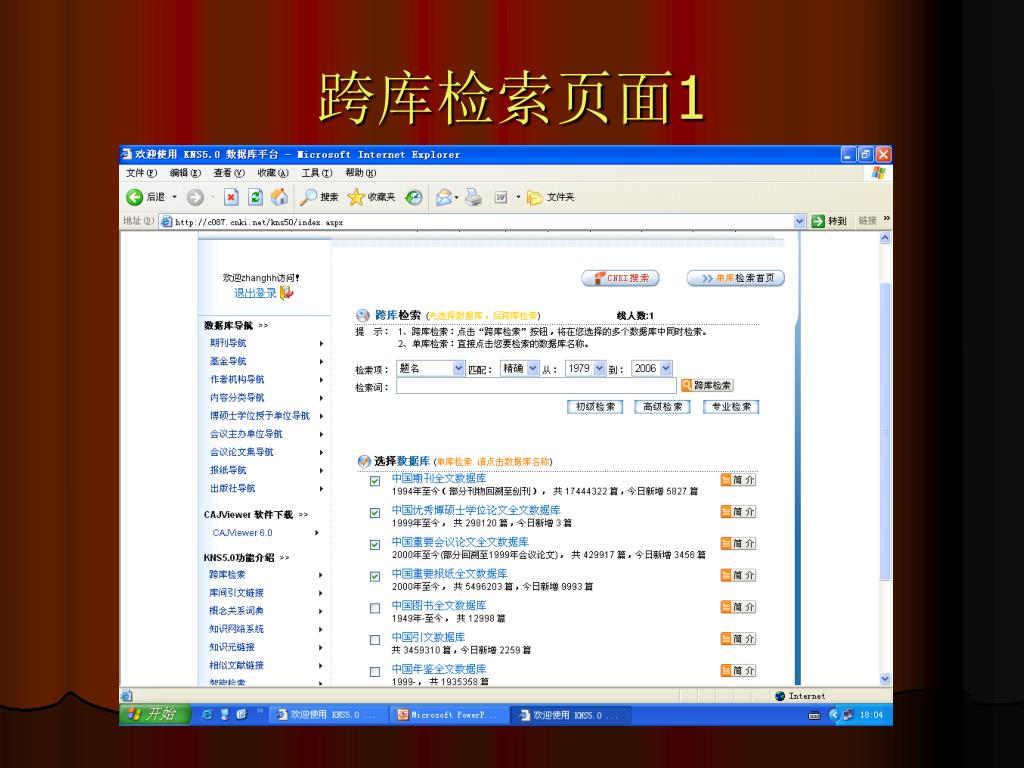Click the Refresh page icon
This screenshot has height=768, width=1024.
tap(255, 197)
